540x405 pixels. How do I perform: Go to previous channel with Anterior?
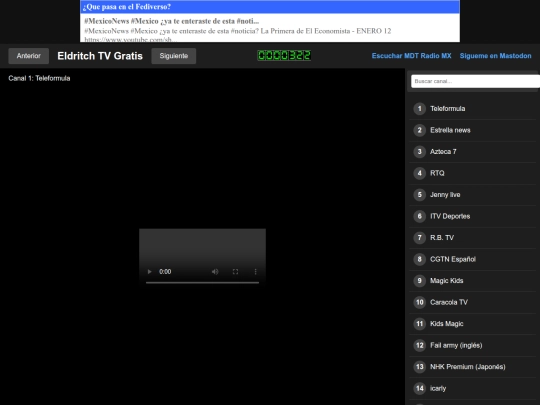[x=29, y=56]
